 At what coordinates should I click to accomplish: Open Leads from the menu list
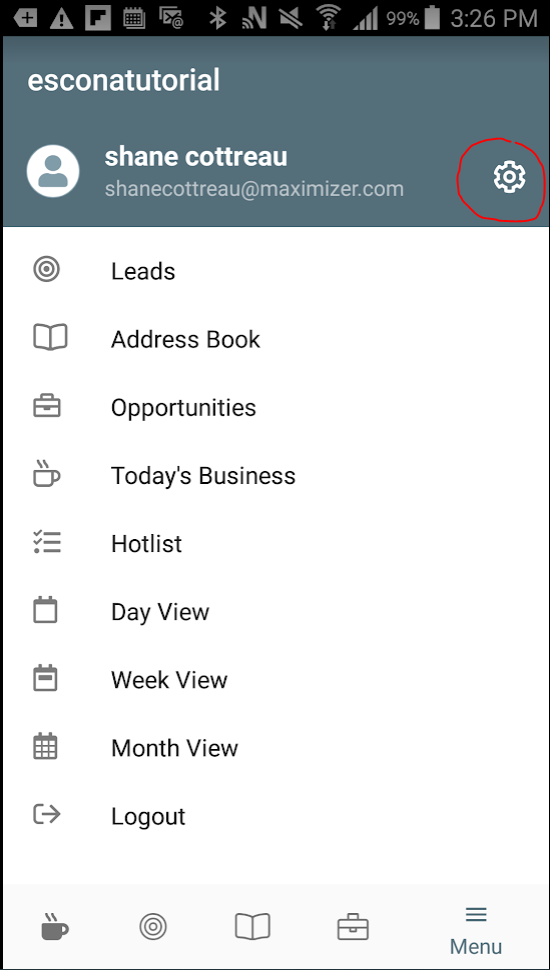tap(275, 271)
